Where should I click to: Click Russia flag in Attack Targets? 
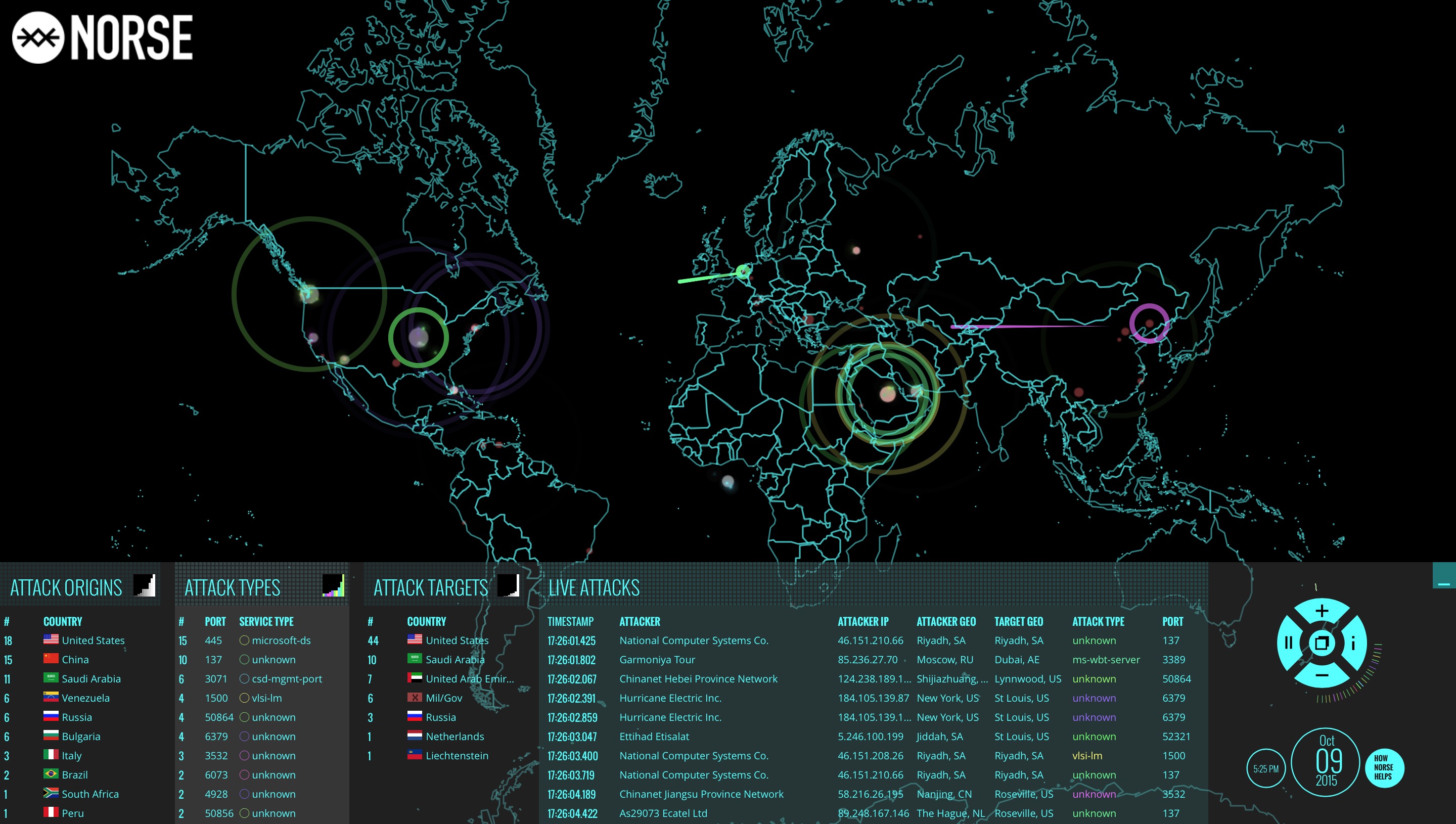(x=415, y=716)
